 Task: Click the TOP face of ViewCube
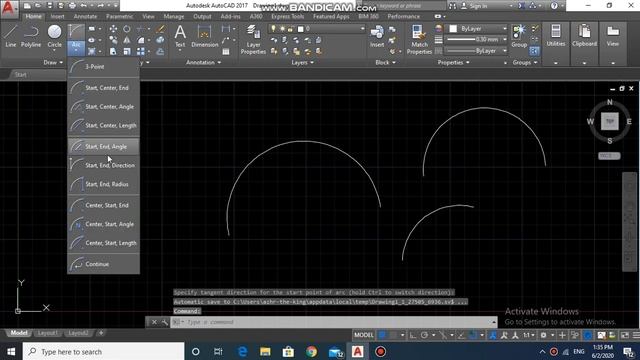[x=609, y=121]
